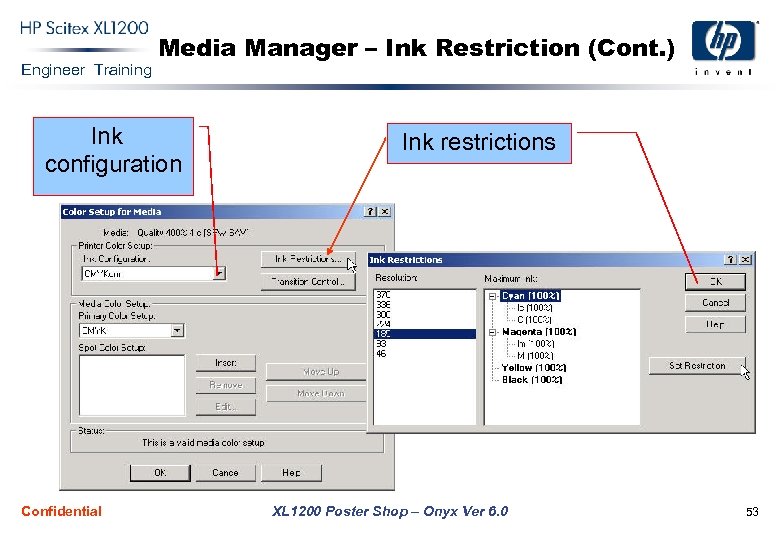The image size is (780, 540).
Task: Select lm (100%) under Magenta
Action: click(x=536, y=344)
